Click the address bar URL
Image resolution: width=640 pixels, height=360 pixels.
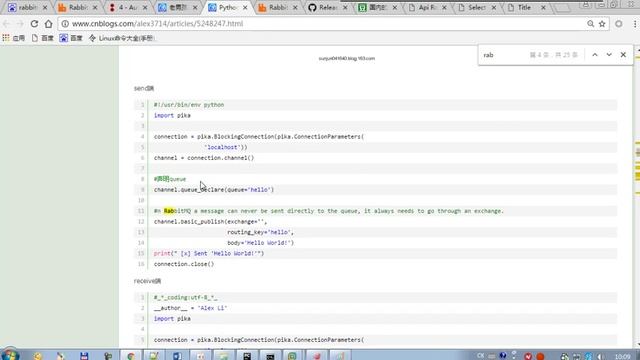pyautogui.click(x=158, y=24)
